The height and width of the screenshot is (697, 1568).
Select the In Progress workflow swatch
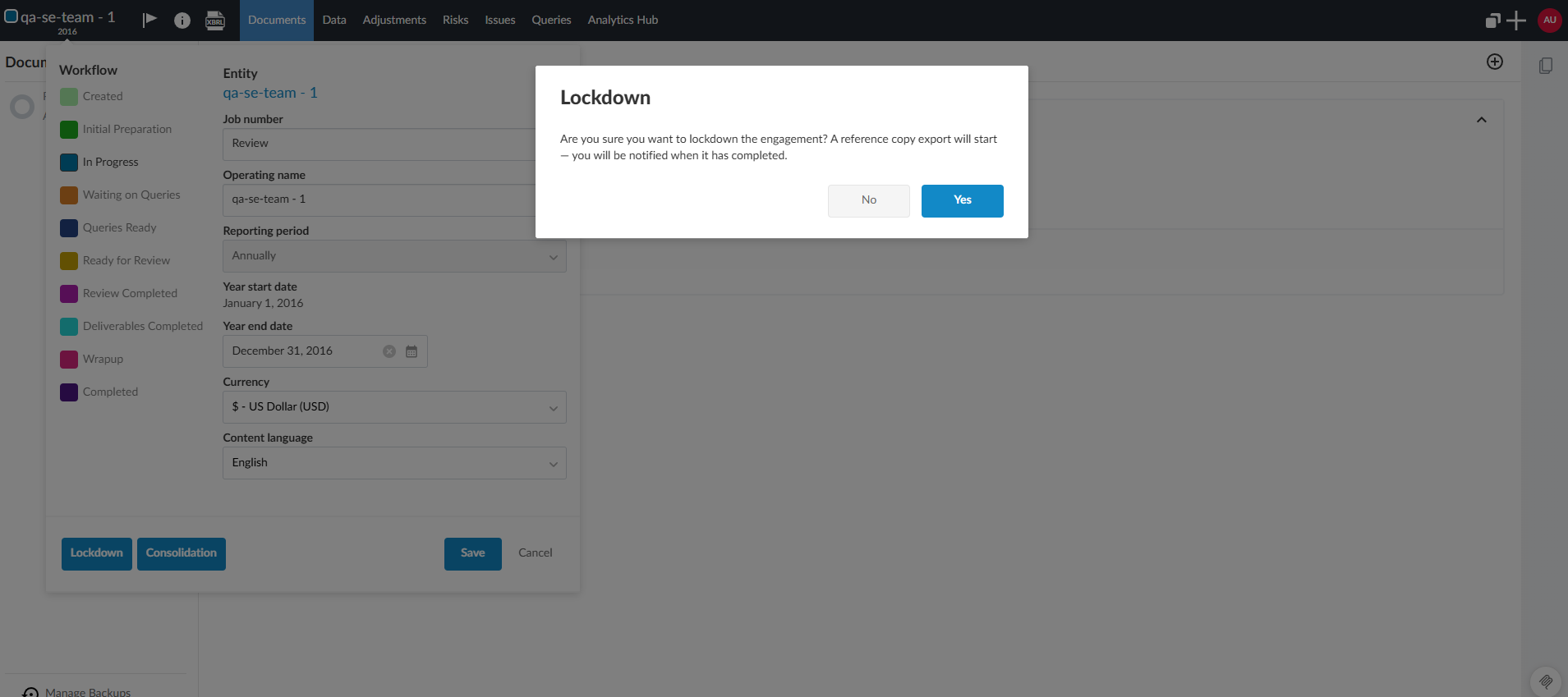point(69,163)
